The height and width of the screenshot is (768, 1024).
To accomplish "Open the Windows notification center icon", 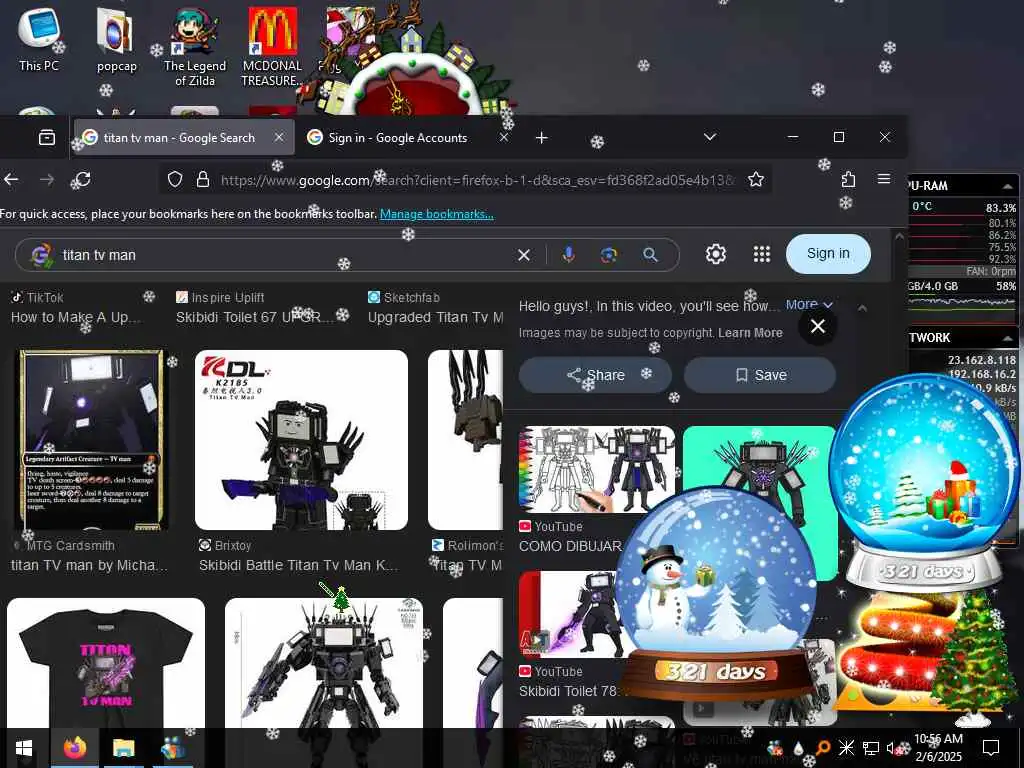I will pyautogui.click(x=991, y=748).
